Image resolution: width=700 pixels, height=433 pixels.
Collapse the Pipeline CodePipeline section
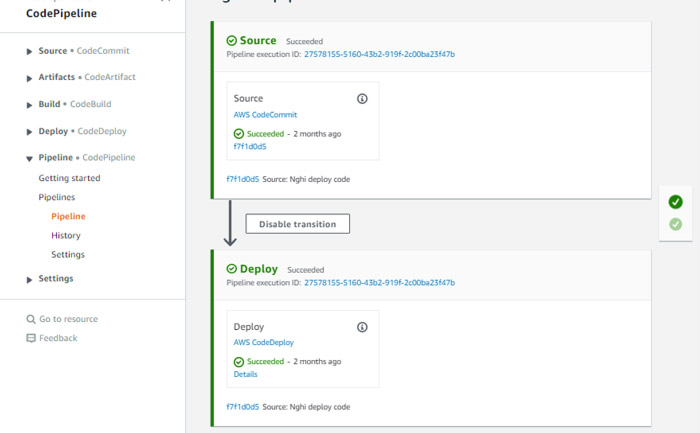pos(29,158)
